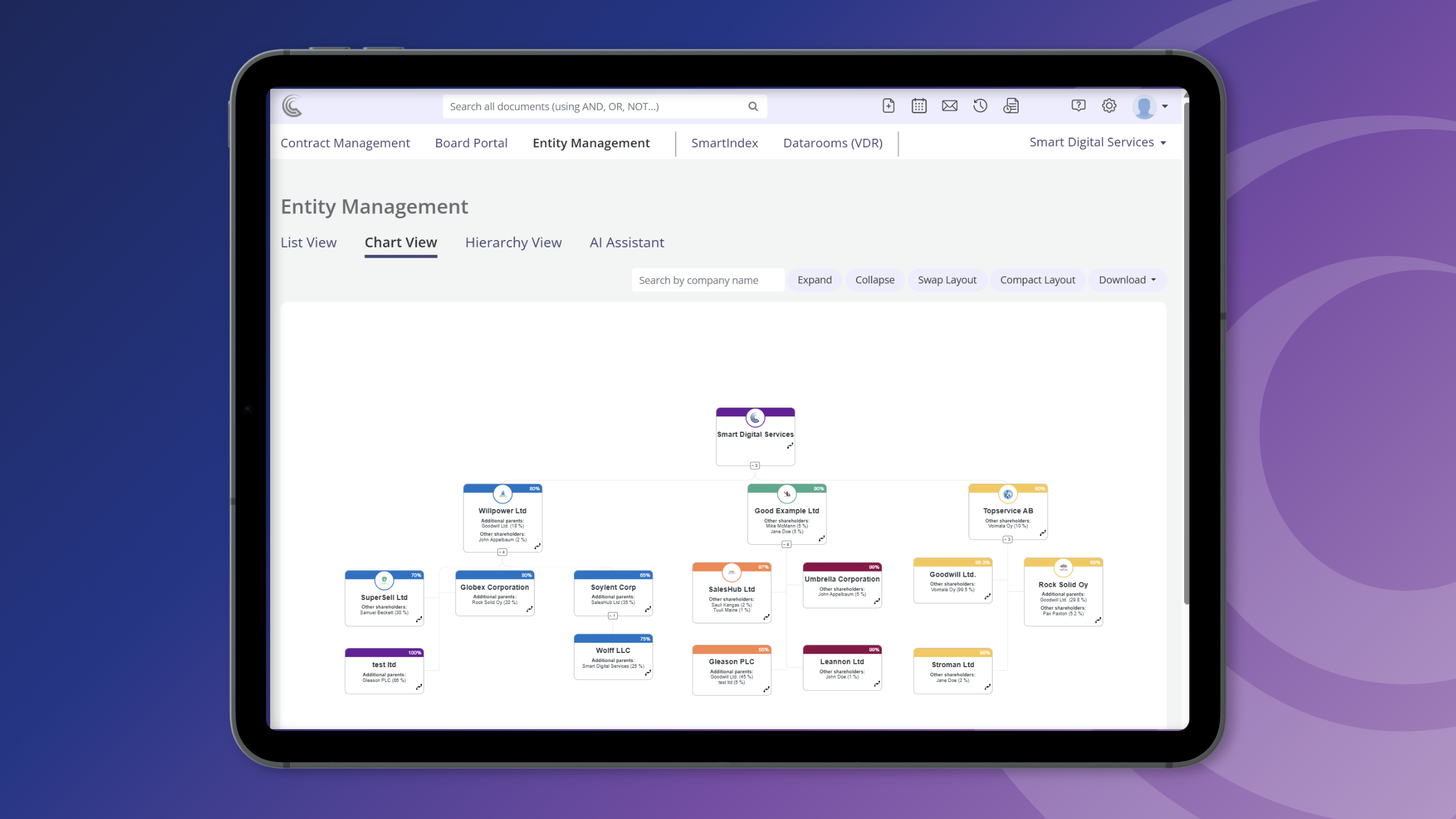Open the Download dropdown
The image size is (1456, 819).
(x=1127, y=280)
